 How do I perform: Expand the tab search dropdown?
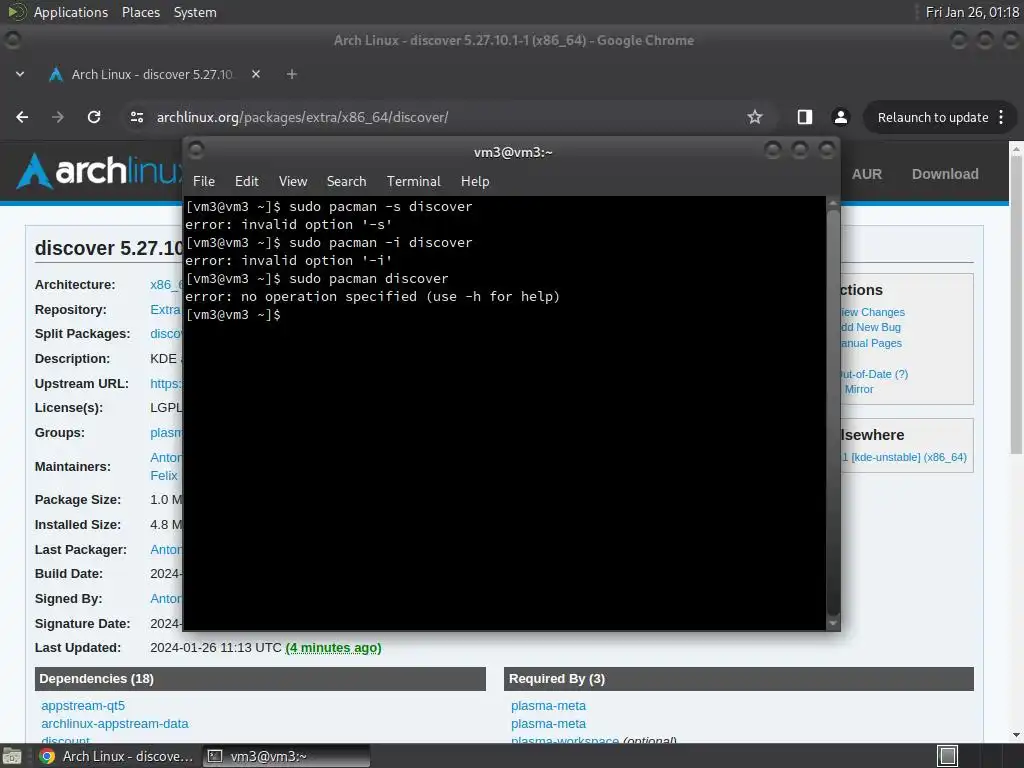pyautogui.click(x=20, y=74)
